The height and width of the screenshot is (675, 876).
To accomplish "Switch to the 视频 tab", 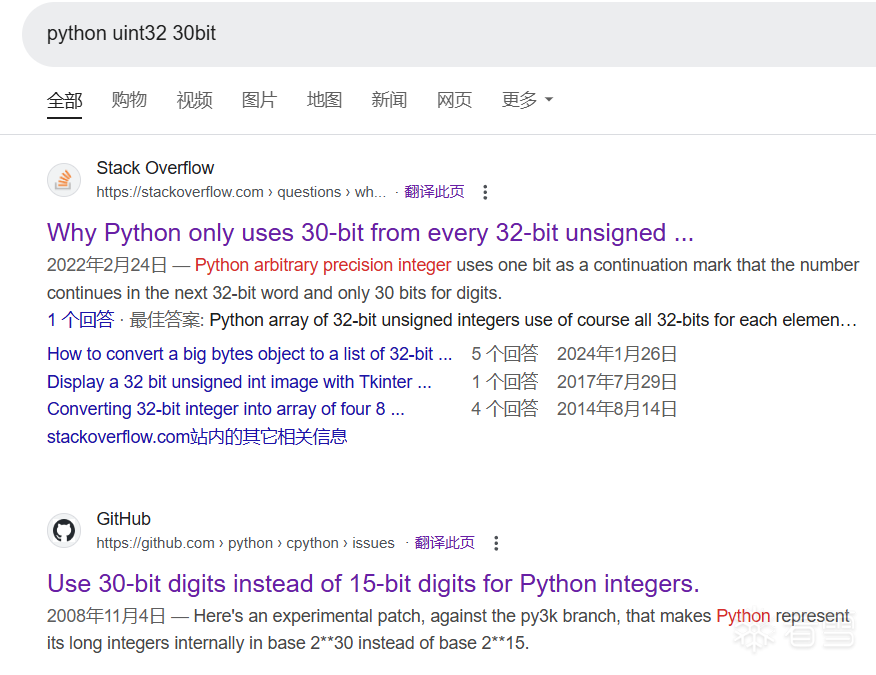I will coord(194,99).
